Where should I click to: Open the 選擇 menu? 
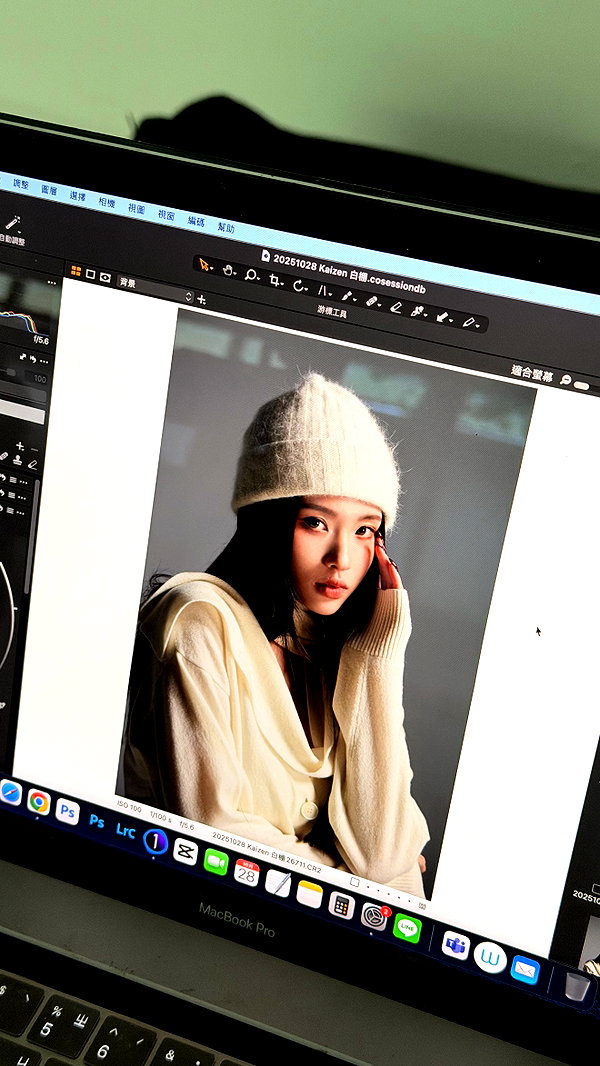pos(78,196)
